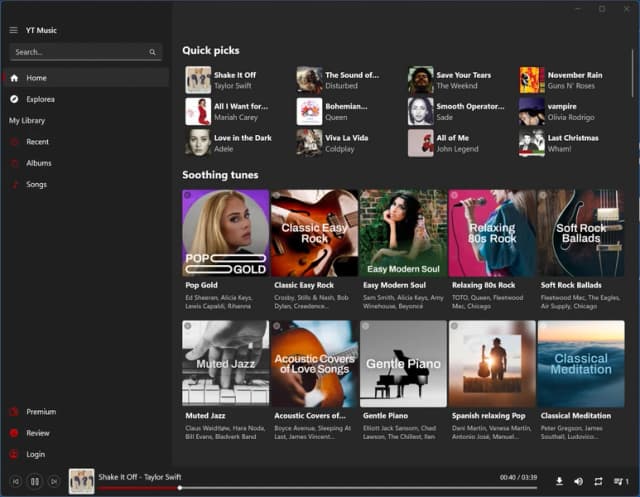Open the Review option

(x=85, y=433)
